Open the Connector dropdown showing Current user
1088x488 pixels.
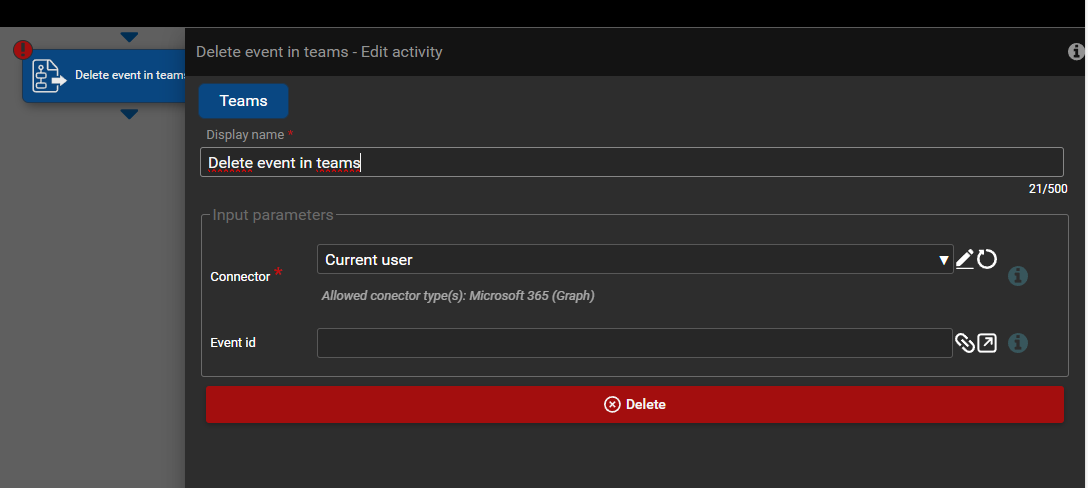point(630,260)
